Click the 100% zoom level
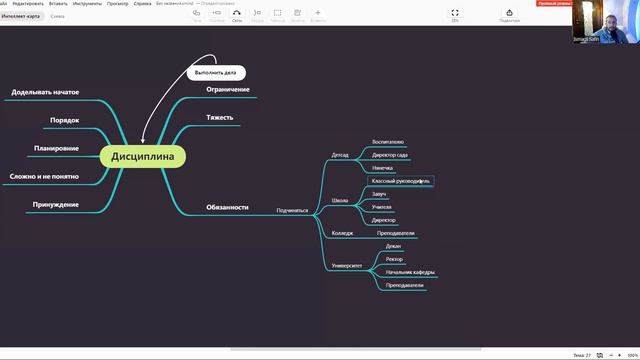The width and height of the screenshot is (640, 360). (633, 356)
